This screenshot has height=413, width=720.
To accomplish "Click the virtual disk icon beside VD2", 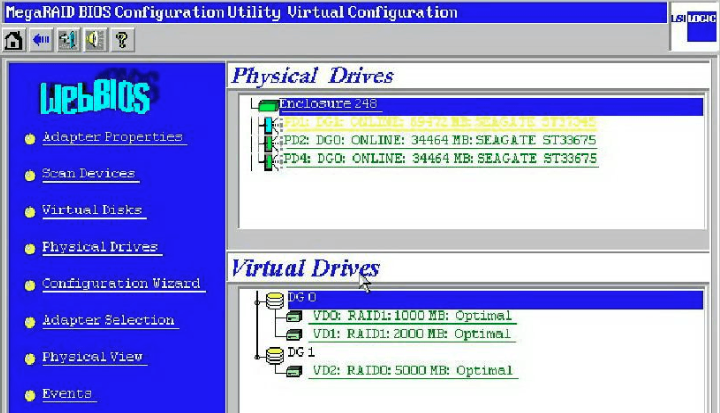I will tap(294, 371).
